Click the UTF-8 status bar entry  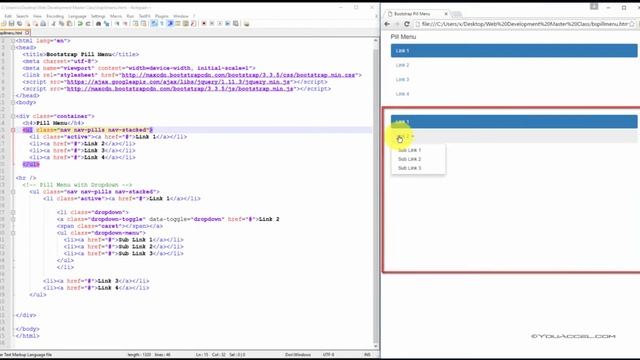point(328,355)
